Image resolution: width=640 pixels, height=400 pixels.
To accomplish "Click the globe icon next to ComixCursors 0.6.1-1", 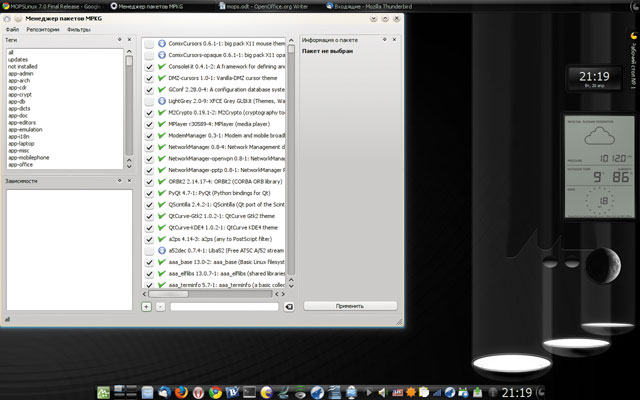I will tap(162, 43).
